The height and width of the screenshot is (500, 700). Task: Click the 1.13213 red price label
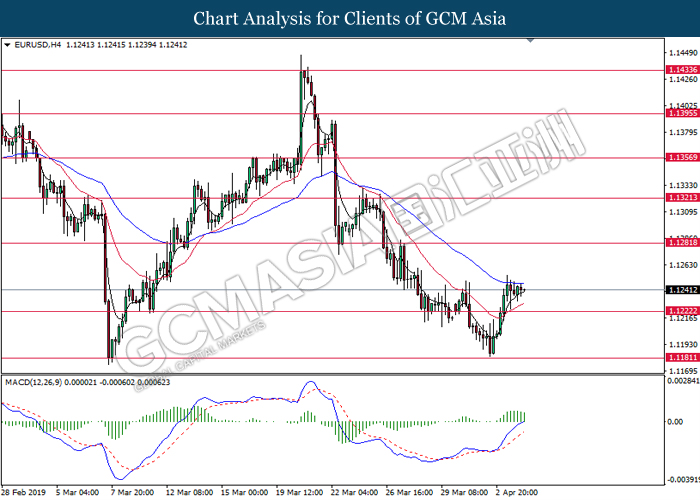[682, 197]
